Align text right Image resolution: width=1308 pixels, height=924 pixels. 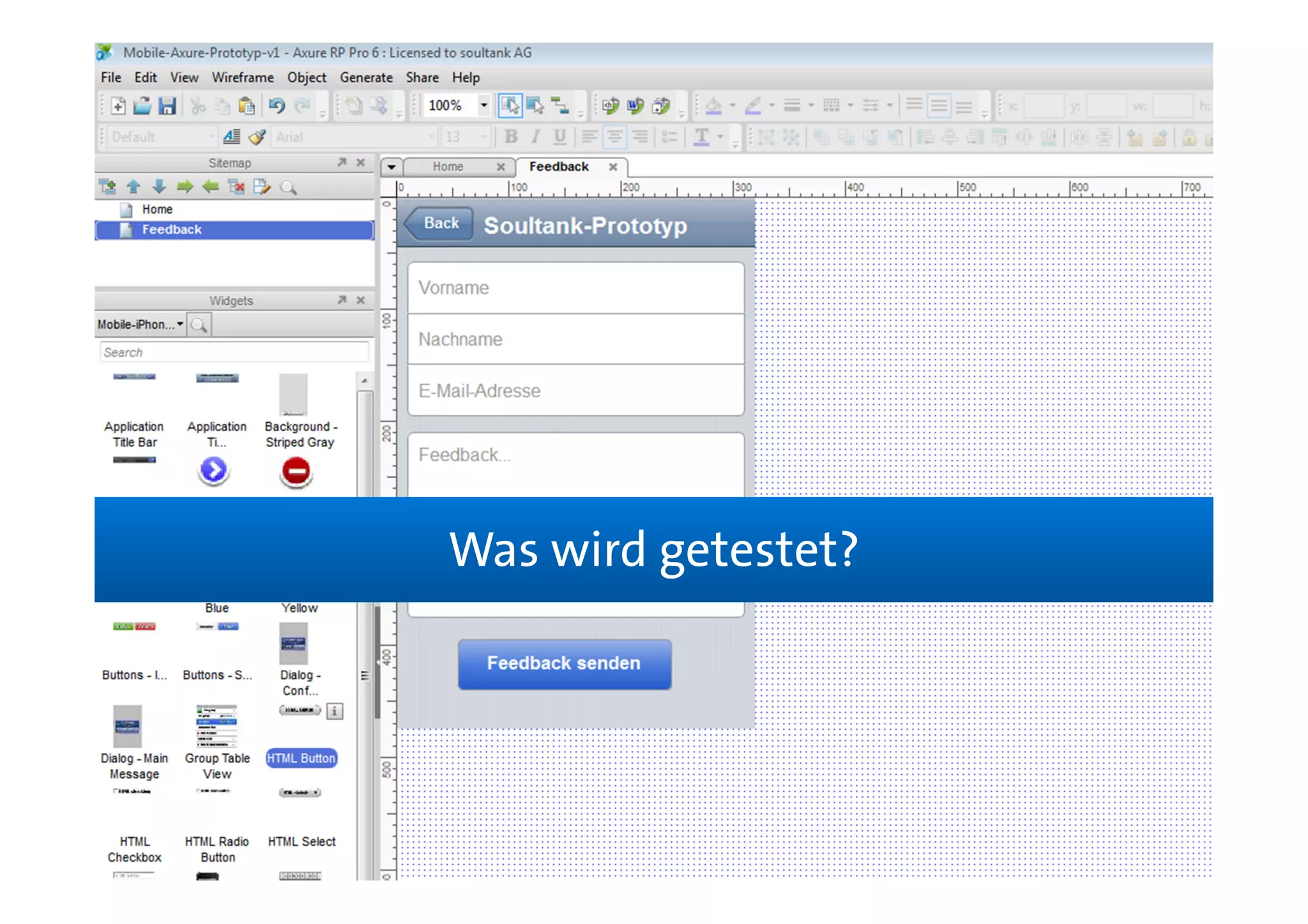pyautogui.click(x=639, y=137)
